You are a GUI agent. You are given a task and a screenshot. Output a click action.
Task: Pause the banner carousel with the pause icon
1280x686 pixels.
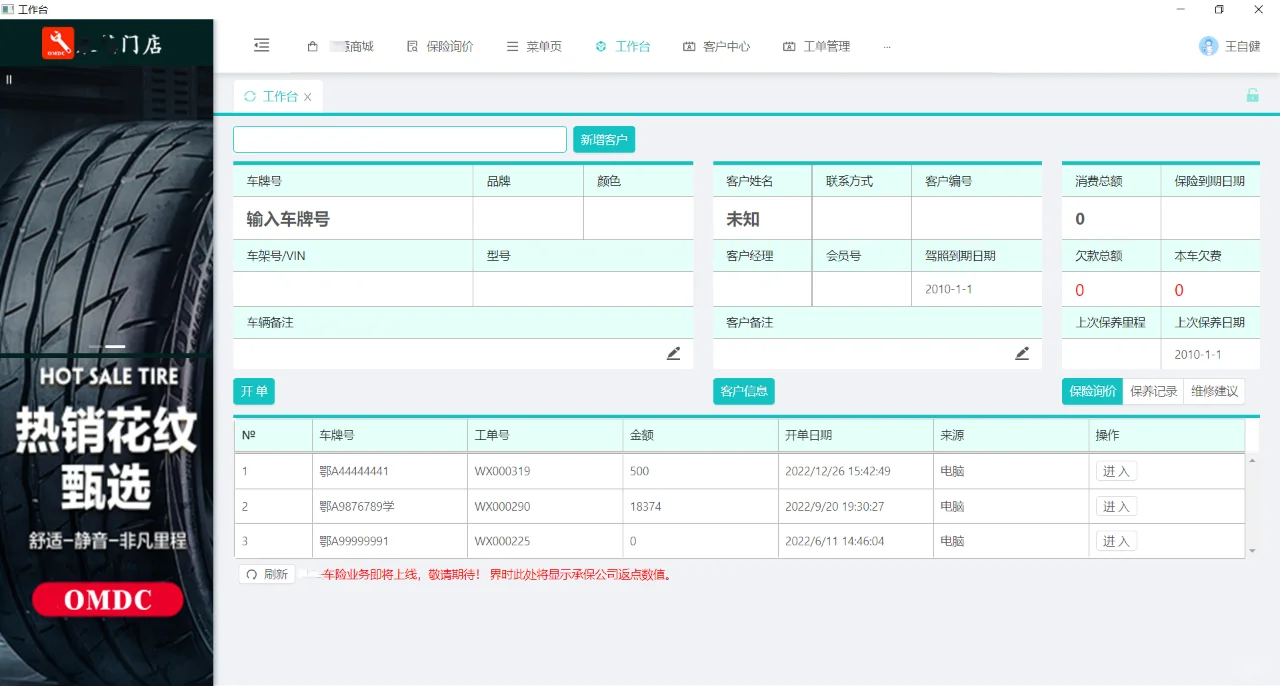[9, 79]
